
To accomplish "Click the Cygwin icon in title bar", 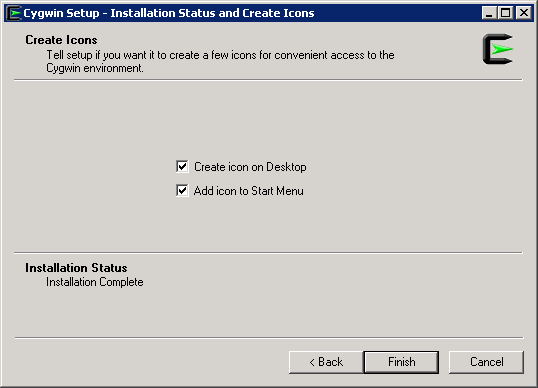I will (14, 13).
